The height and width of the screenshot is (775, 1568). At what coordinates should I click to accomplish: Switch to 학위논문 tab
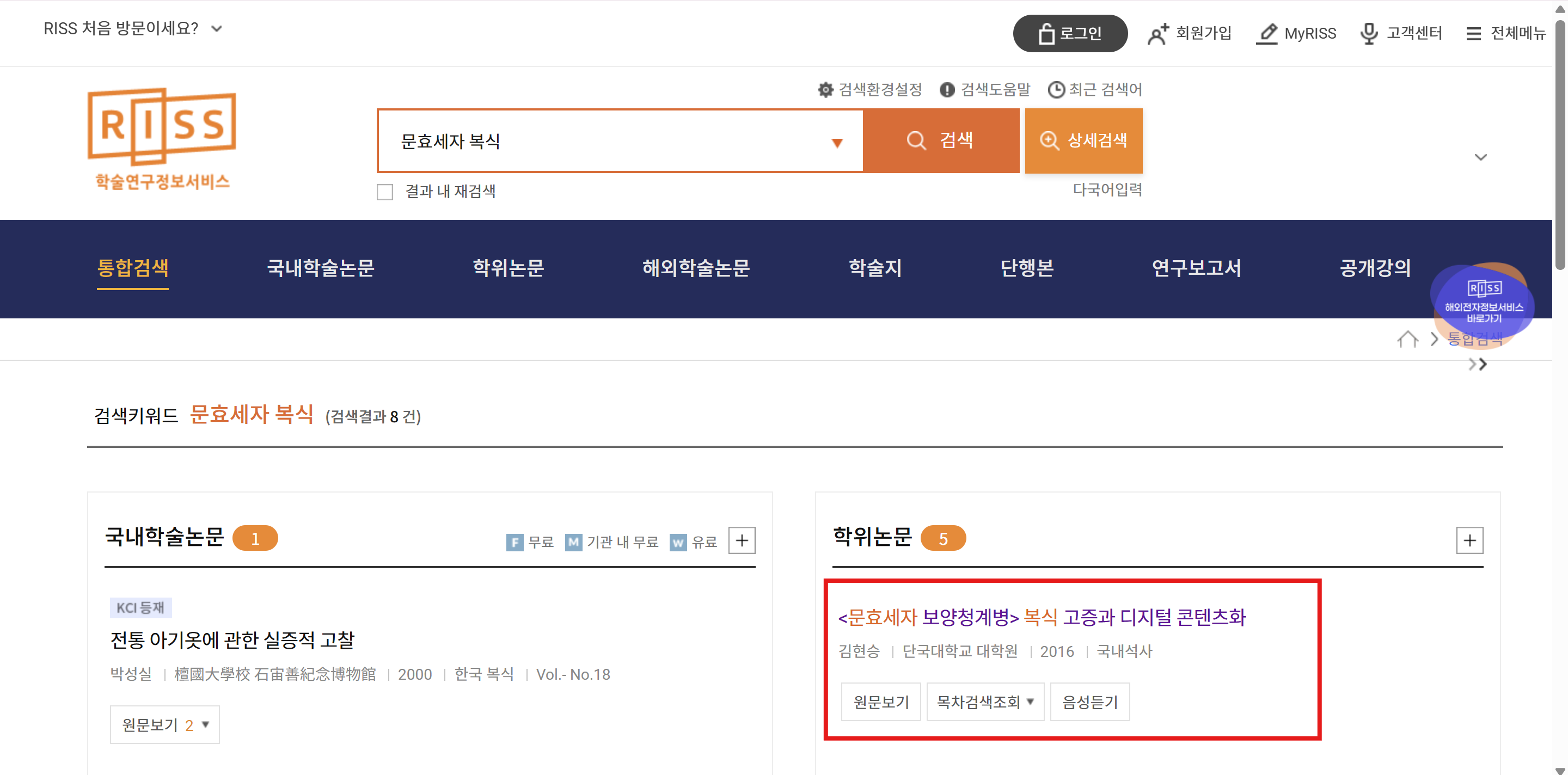tap(509, 268)
